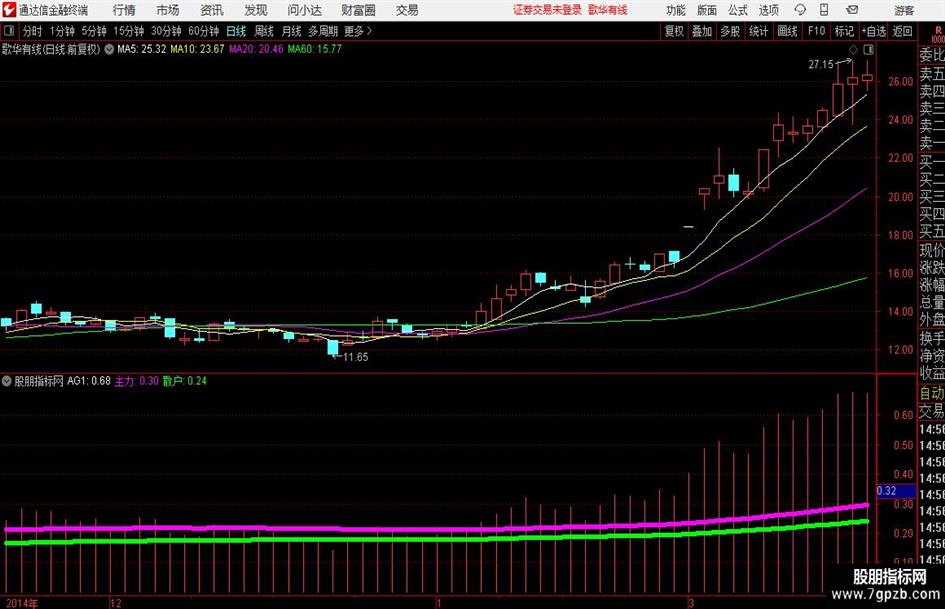Open the 交易 menu
The height and width of the screenshot is (609, 945).
(407, 10)
